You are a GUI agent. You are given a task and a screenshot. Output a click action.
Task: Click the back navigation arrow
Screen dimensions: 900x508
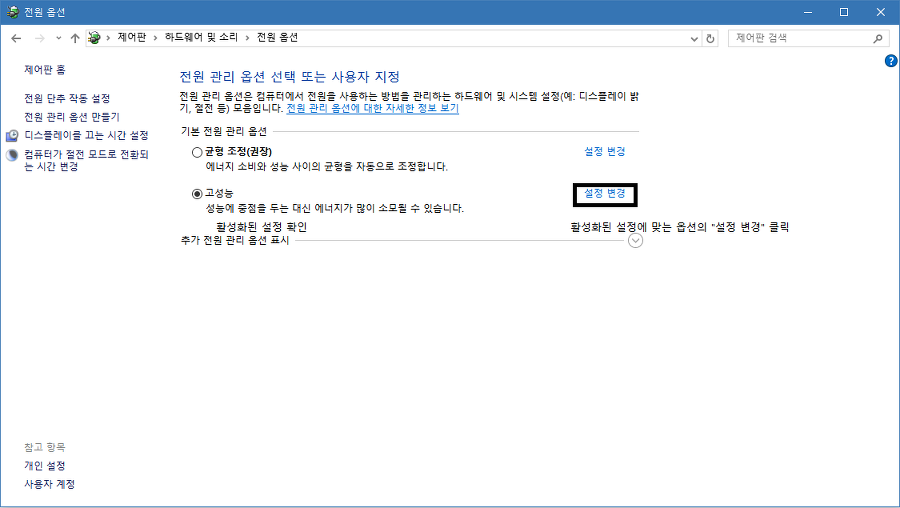tap(16, 38)
